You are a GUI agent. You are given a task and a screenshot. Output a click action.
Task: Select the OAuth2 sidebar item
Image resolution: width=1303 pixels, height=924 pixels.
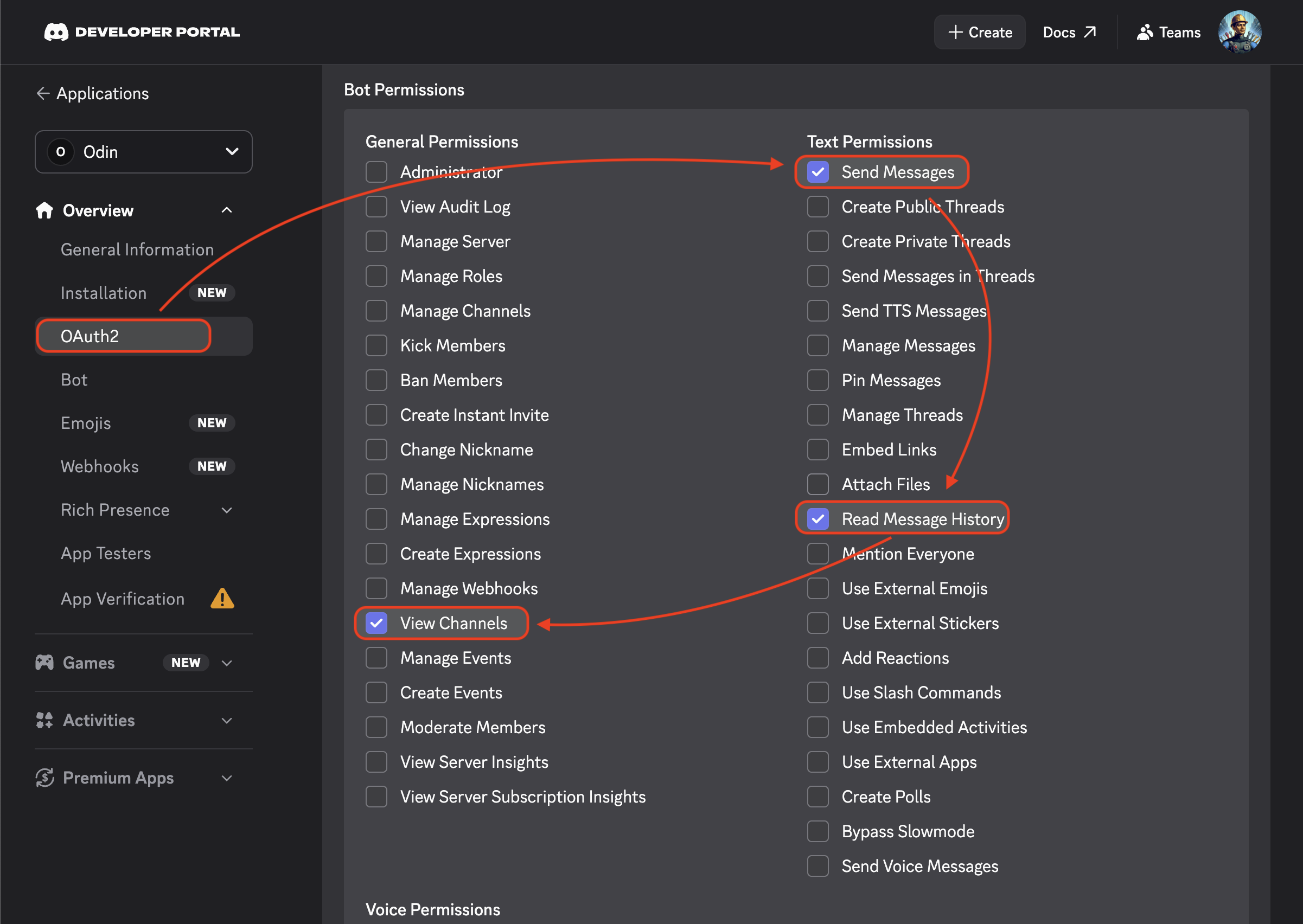click(x=143, y=336)
